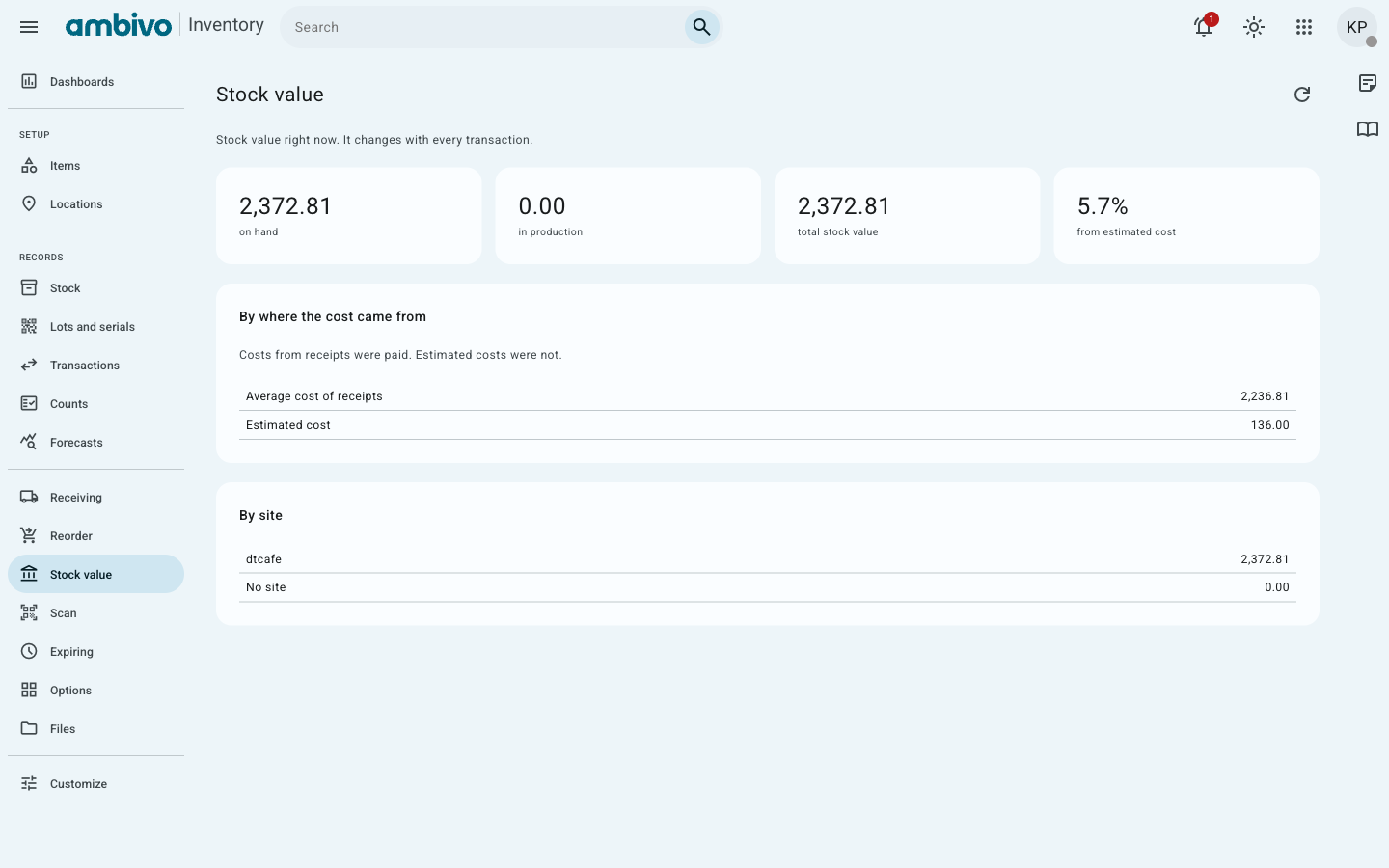This screenshot has height=868, width=1389.
Task: Open the KP user avatar menu
Action: pos(1356,27)
